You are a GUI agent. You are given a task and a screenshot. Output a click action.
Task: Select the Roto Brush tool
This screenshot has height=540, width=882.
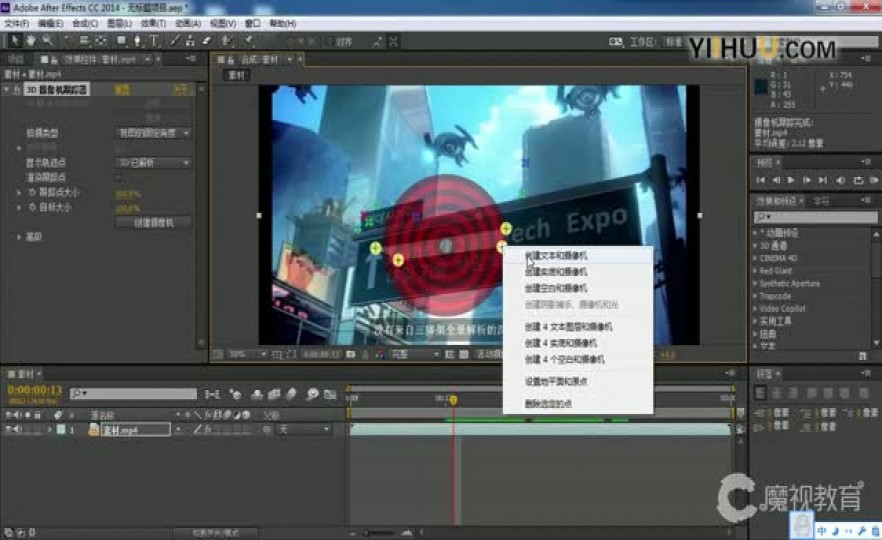point(227,40)
